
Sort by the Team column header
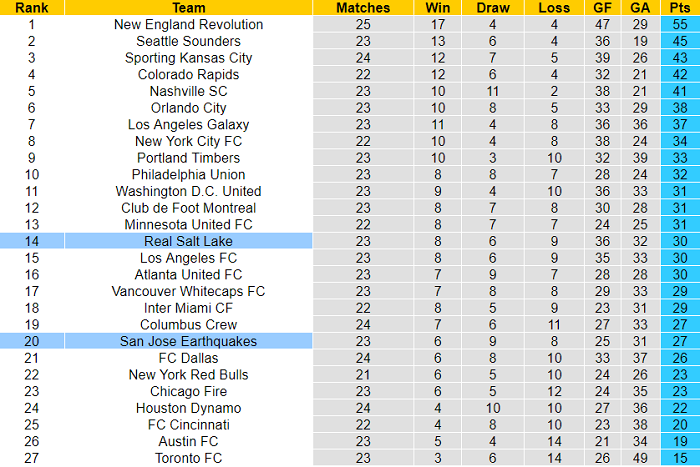(188, 7)
